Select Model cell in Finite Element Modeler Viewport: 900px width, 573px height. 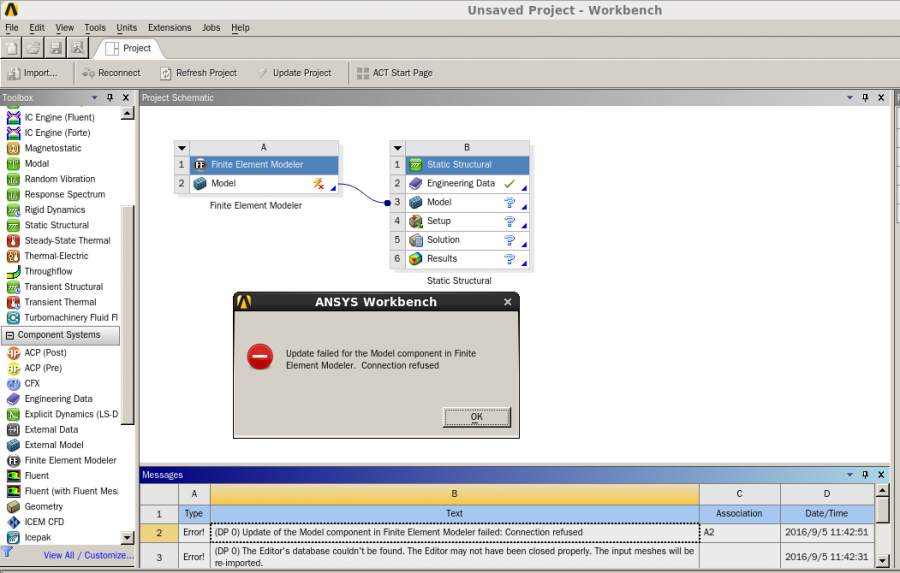tap(264, 184)
